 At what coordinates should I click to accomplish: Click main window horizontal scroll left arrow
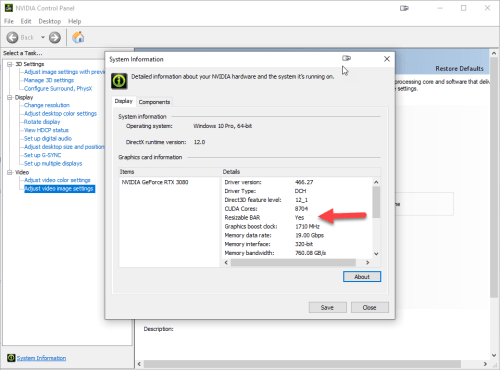pos(139,364)
